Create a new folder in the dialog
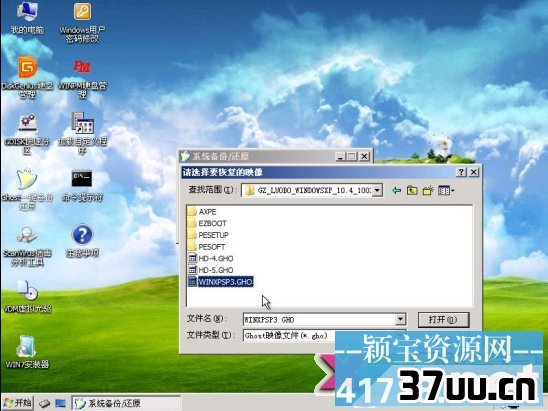This screenshot has height=411, width=548. click(428, 190)
